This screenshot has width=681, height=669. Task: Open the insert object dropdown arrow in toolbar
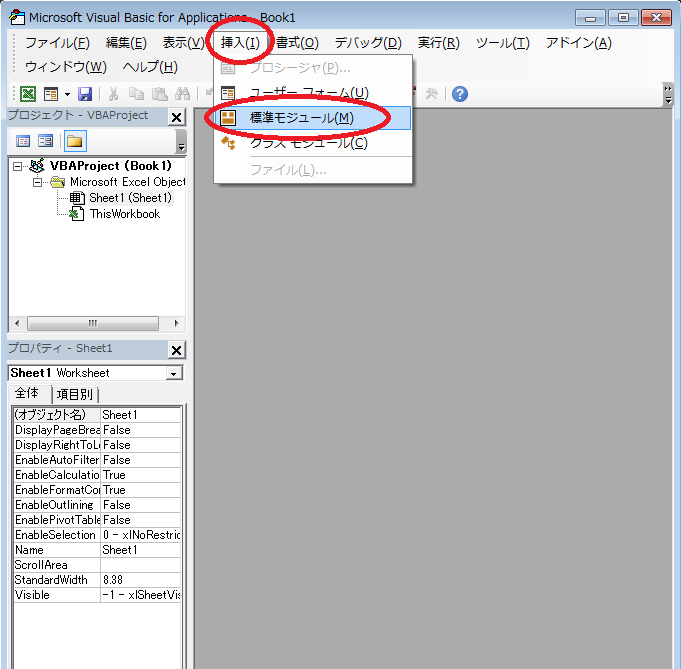tap(67, 94)
